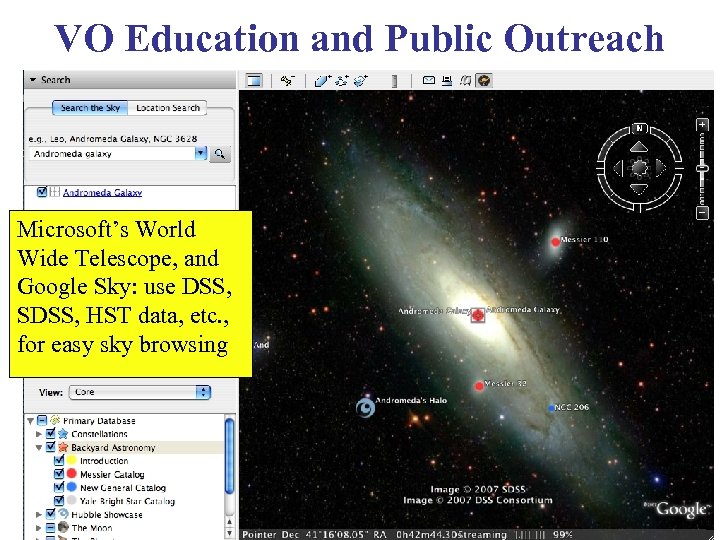Uncheck the New General Catalog checkbox
The height and width of the screenshot is (540, 720).
[59, 487]
